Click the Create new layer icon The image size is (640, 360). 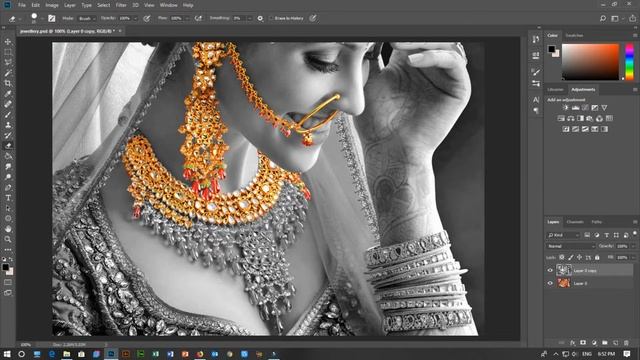[x=616, y=343]
